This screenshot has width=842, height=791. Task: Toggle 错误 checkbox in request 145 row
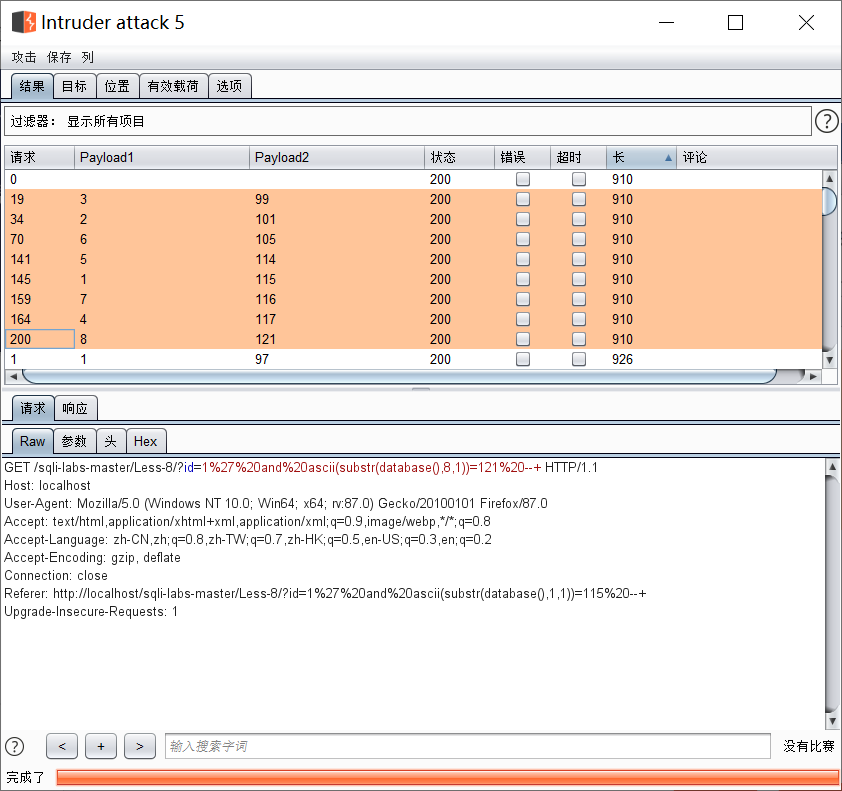point(522,279)
